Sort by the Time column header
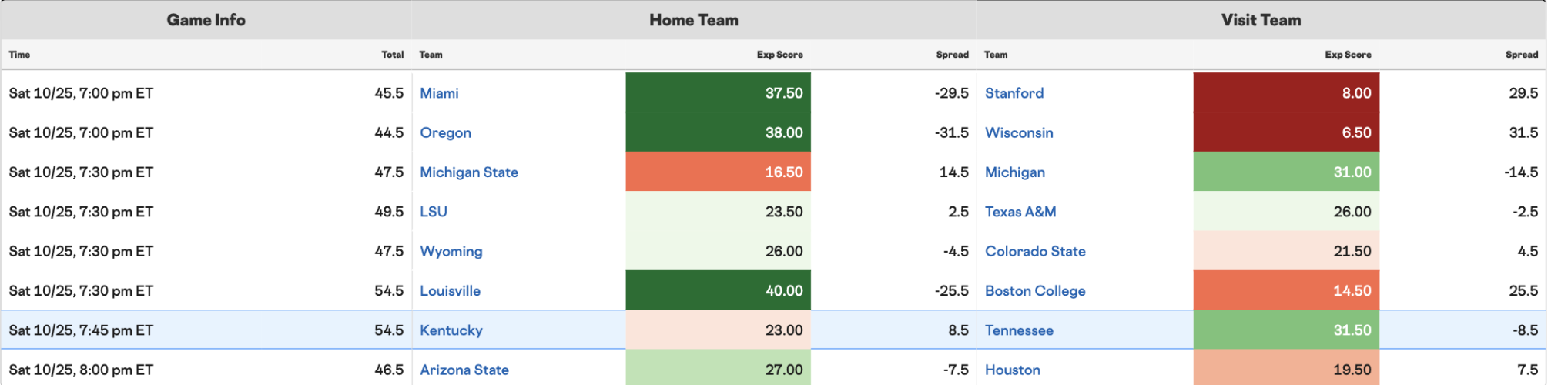This screenshot has height=385, width=1568. [x=19, y=55]
